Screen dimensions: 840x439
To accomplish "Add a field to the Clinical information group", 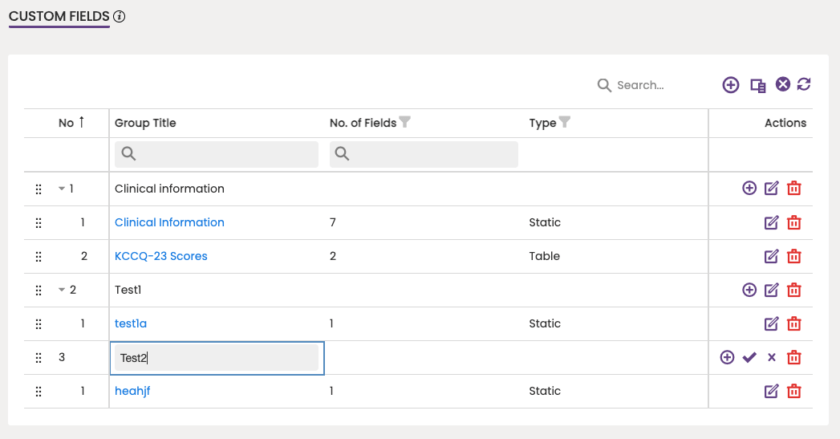I will coord(749,188).
